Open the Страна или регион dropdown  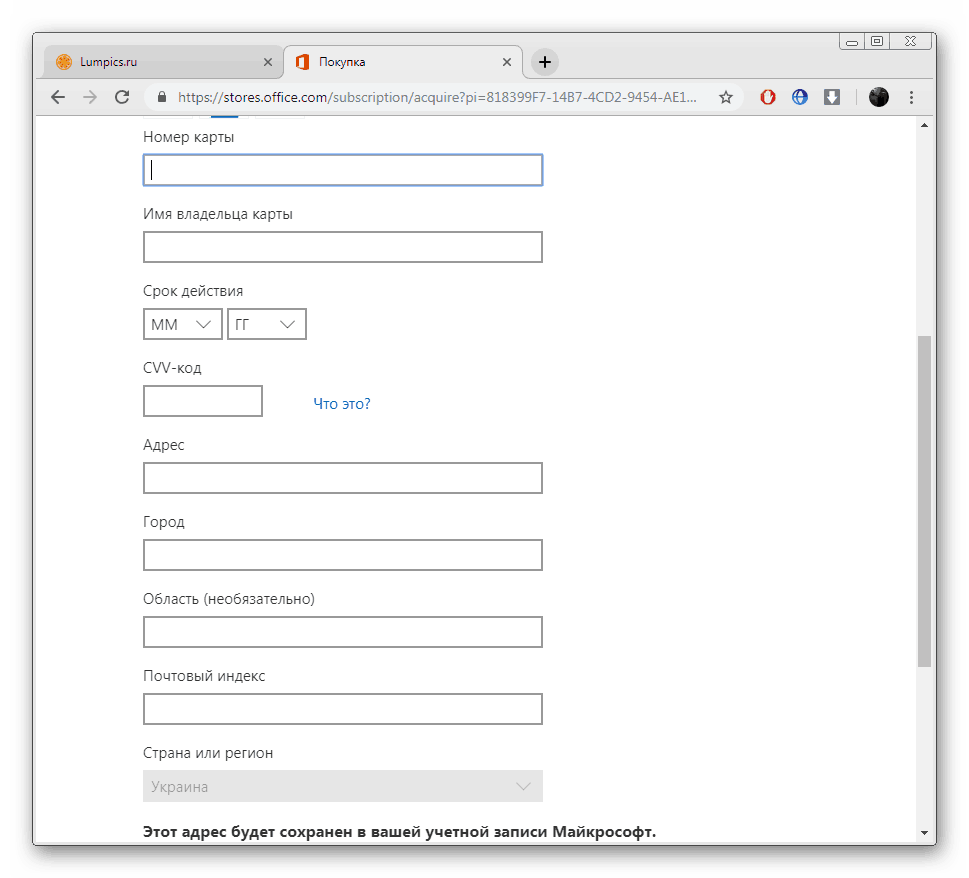343,786
